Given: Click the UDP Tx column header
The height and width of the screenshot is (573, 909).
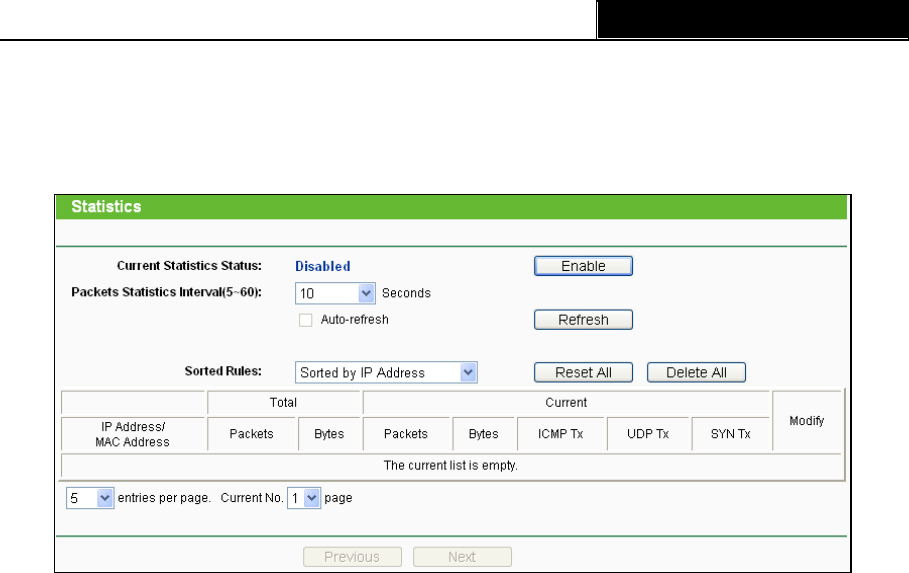Looking at the screenshot, I should [x=648, y=434].
